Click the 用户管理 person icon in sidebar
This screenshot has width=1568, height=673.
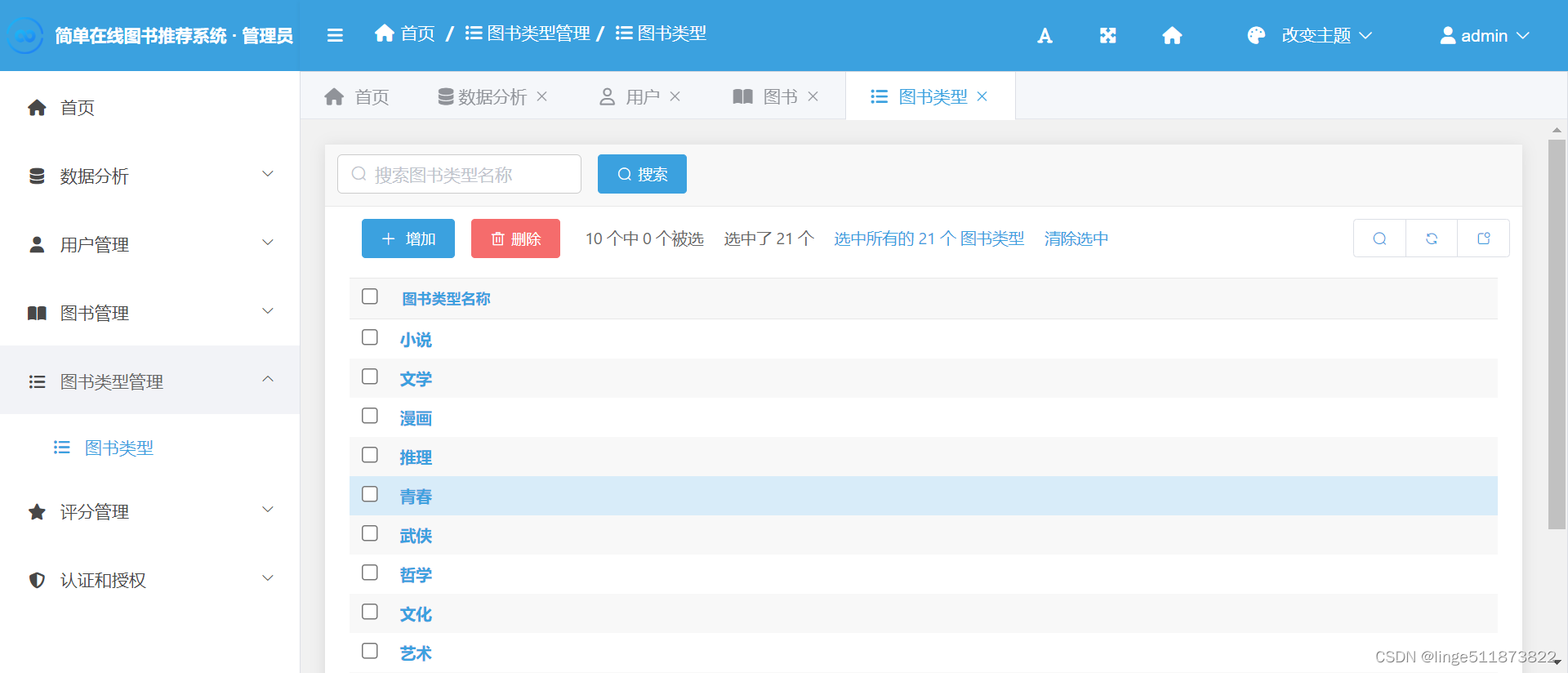[37, 245]
